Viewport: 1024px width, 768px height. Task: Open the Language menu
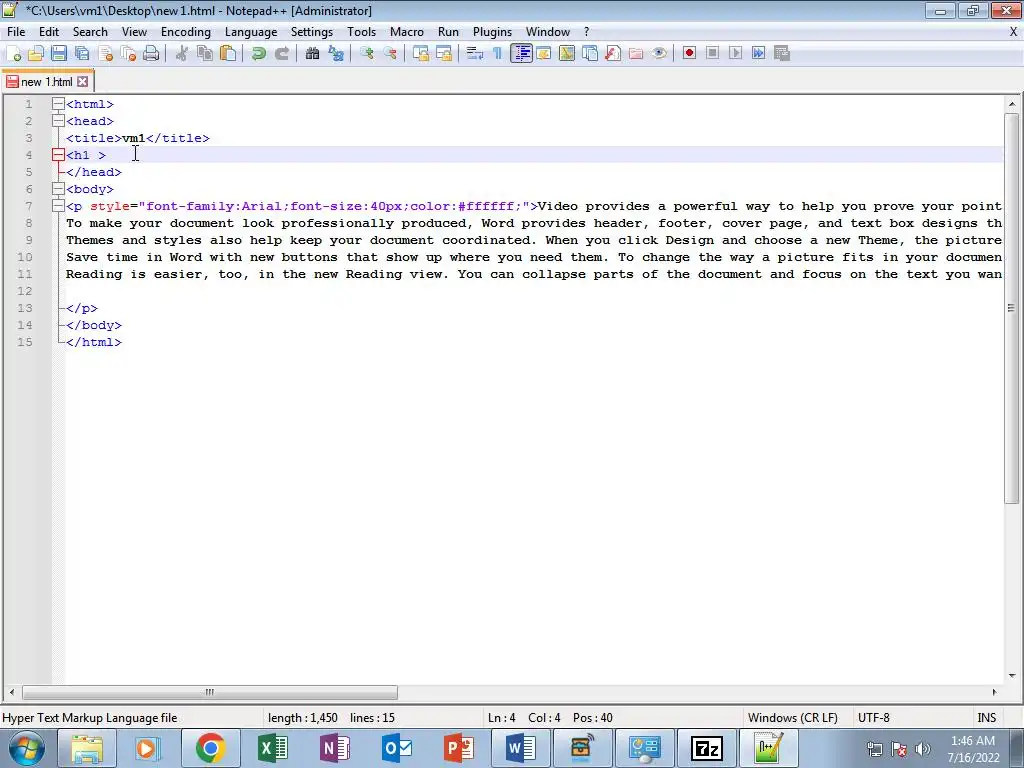(251, 32)
